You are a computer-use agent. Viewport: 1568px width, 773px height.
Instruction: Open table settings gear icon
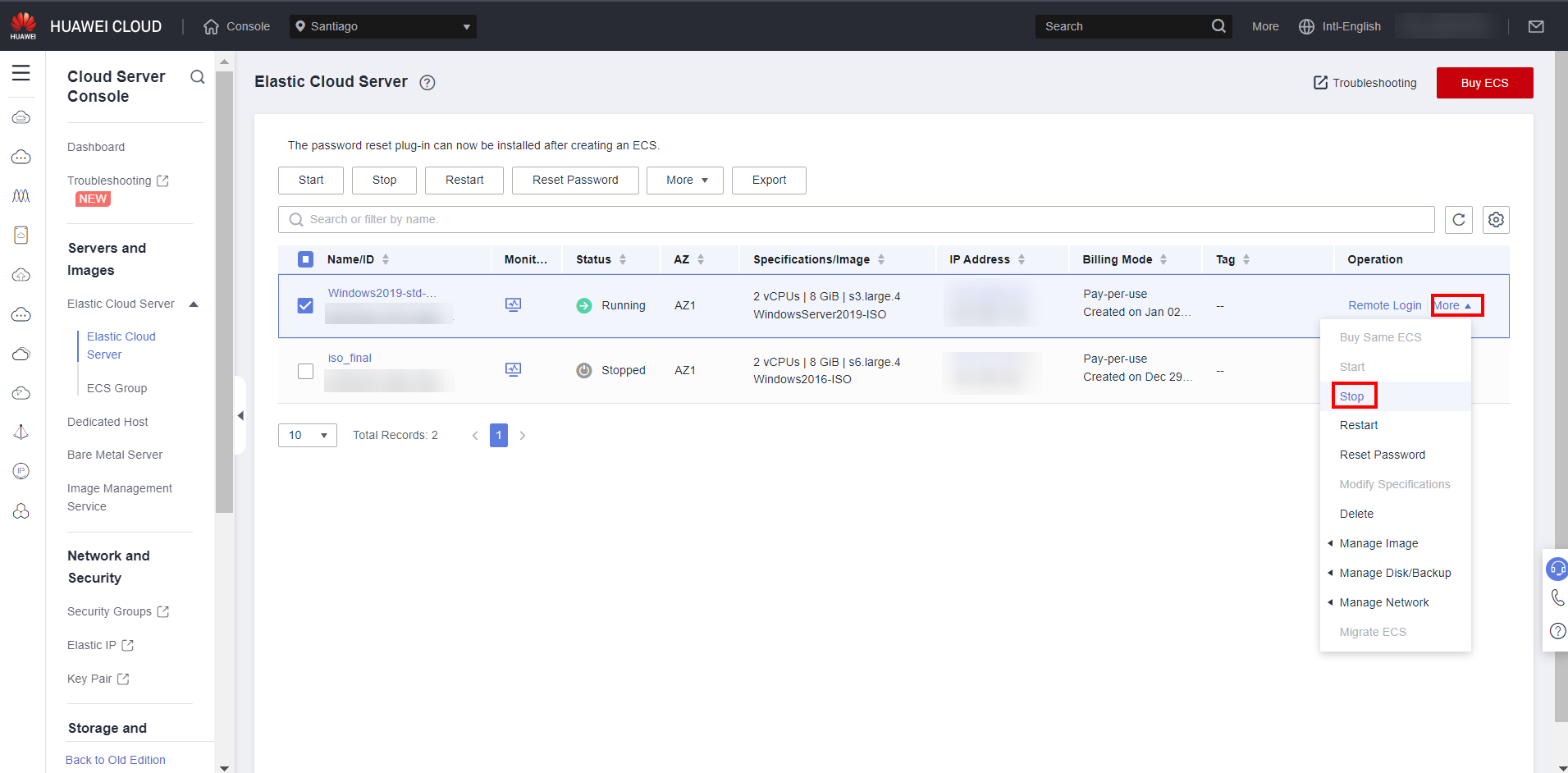tap(1496, 220)
